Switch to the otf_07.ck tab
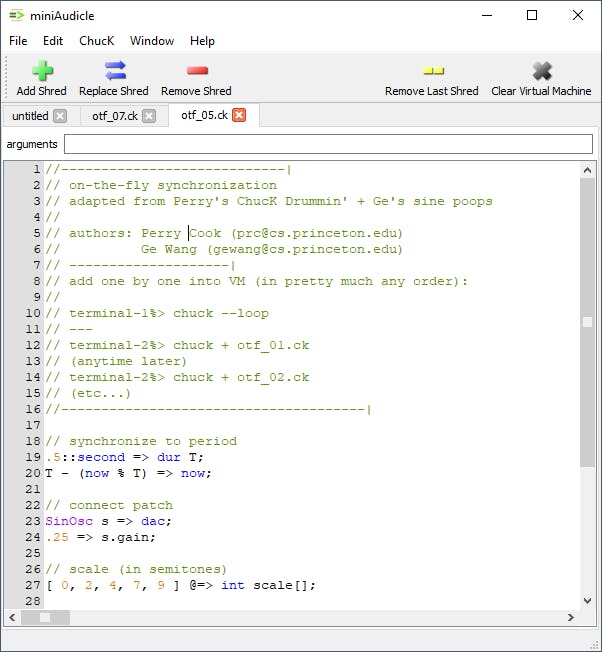Image resolution: width=602 pixels, height=652 pixels. click(115, 116)
